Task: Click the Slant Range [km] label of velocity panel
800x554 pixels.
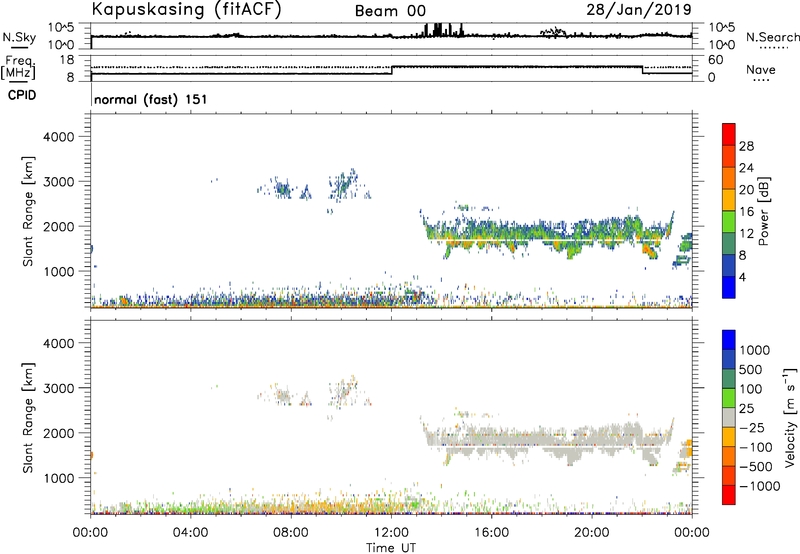Action: (28, 418)
